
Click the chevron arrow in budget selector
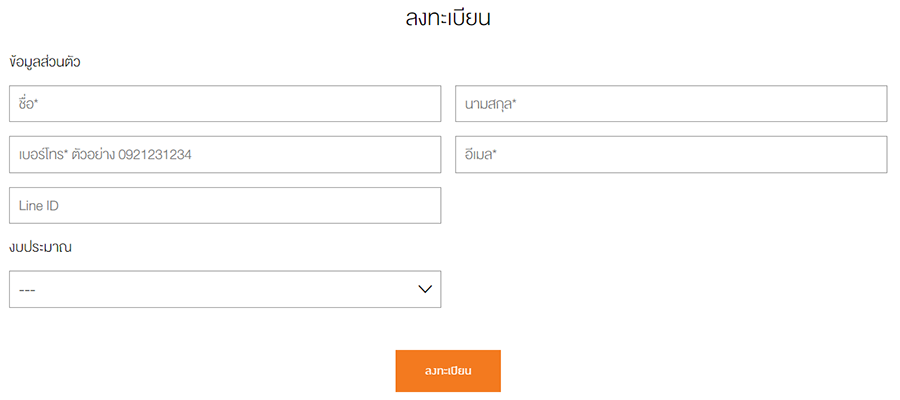(424, 289)
